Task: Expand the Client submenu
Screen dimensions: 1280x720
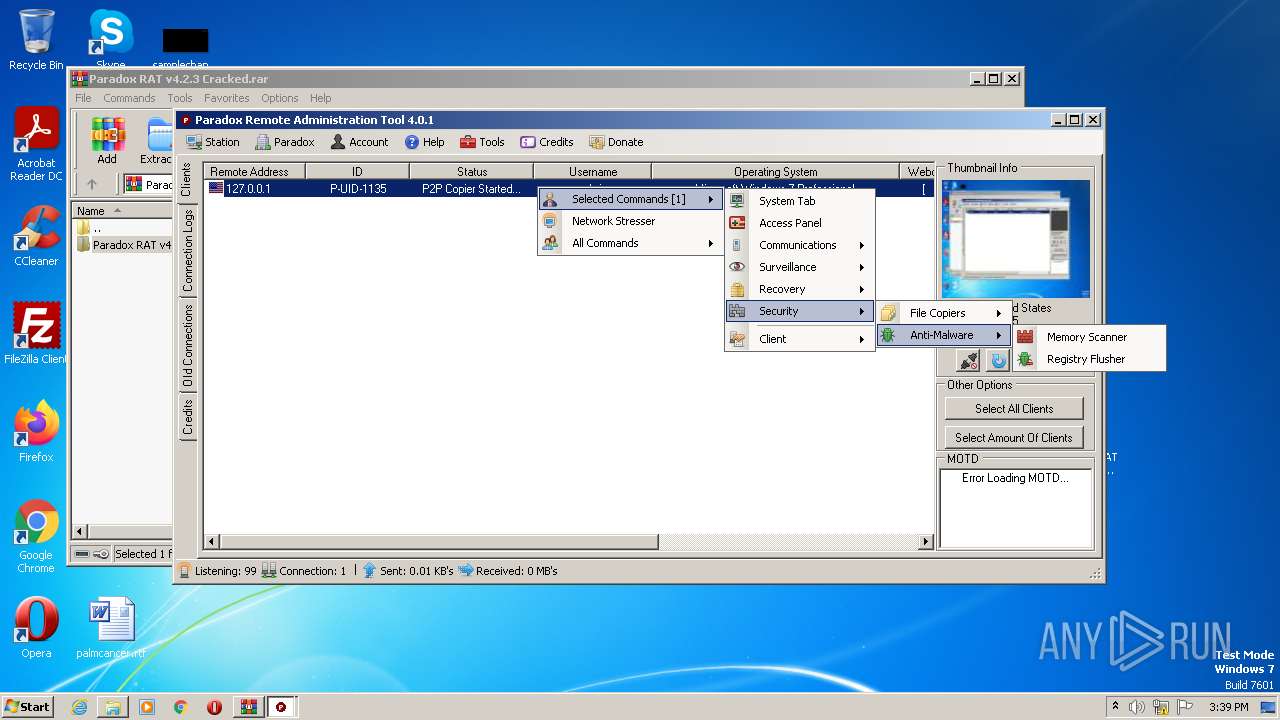Action: pyautogui.click(x=800, y=339)
